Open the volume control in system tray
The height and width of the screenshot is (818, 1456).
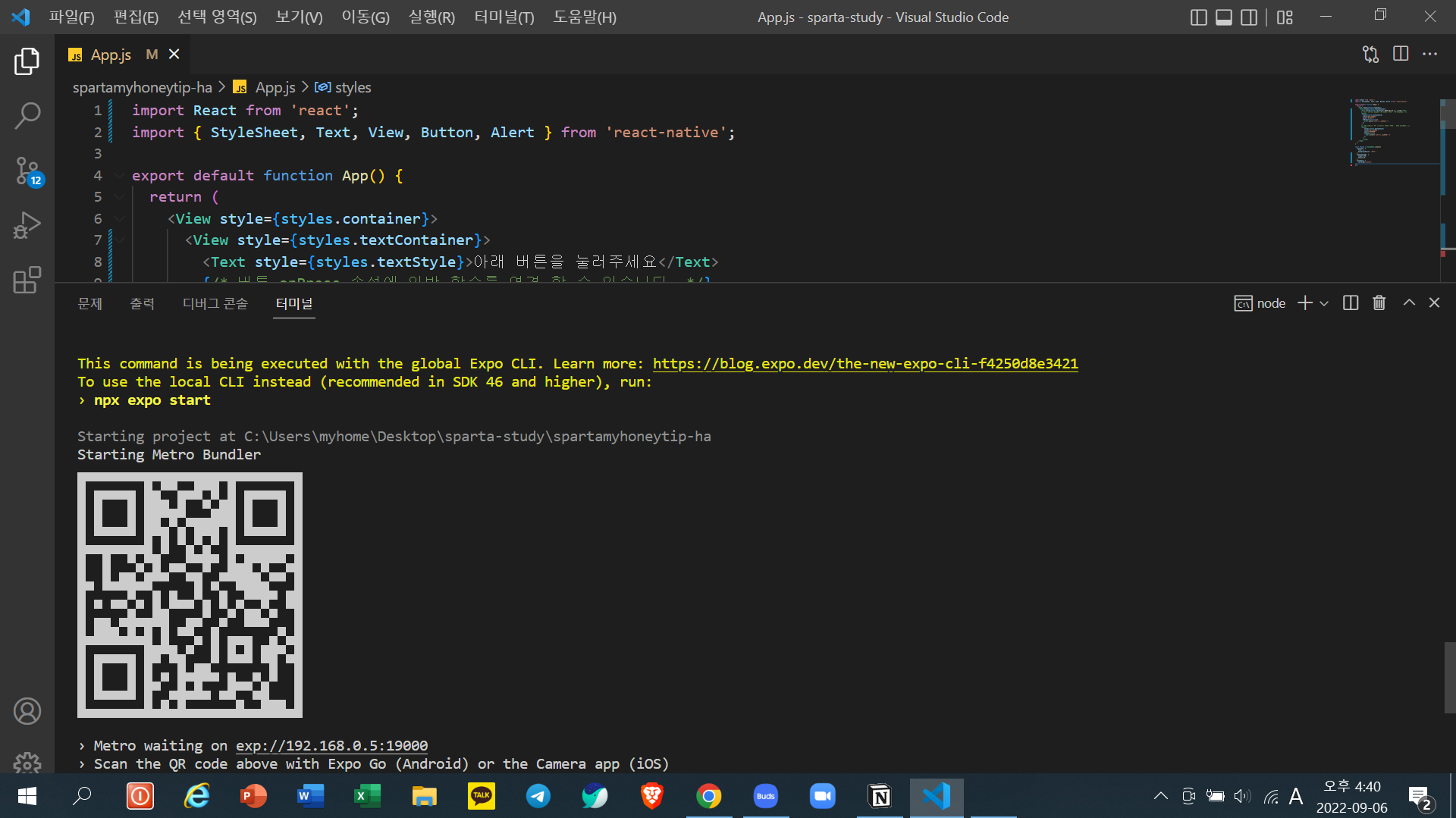click(1242, 796)
